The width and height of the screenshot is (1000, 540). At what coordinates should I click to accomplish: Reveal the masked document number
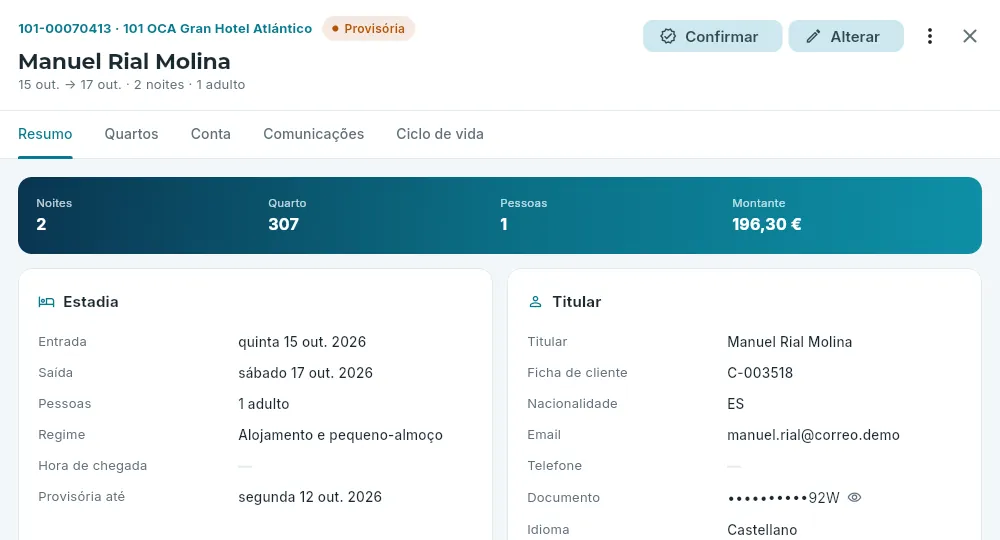(x=855, y=497)
